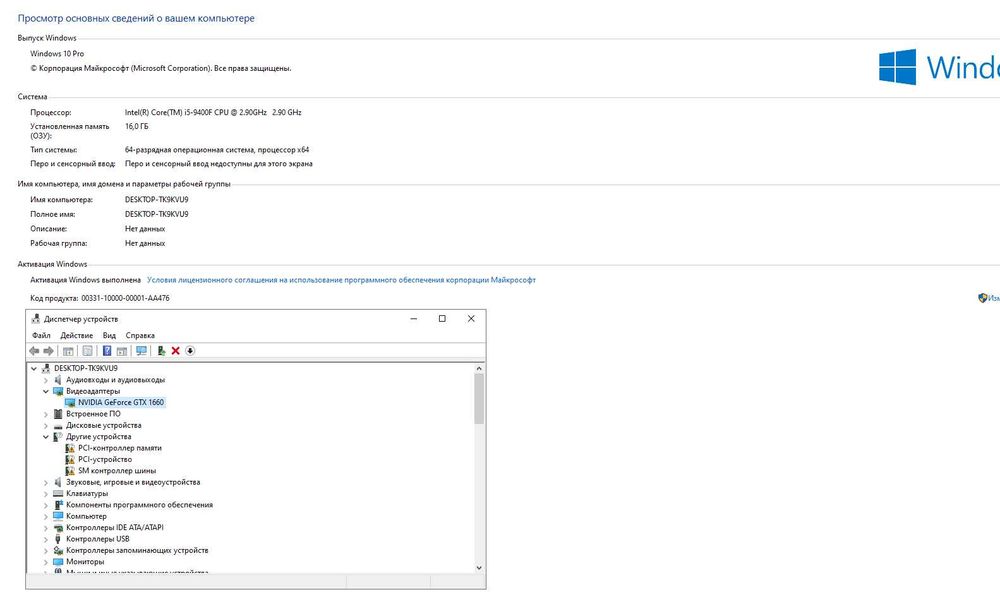Click the Windows 10 Pro edition text
This screenshot has width=1000, height=606.
[x=57, y=54]
